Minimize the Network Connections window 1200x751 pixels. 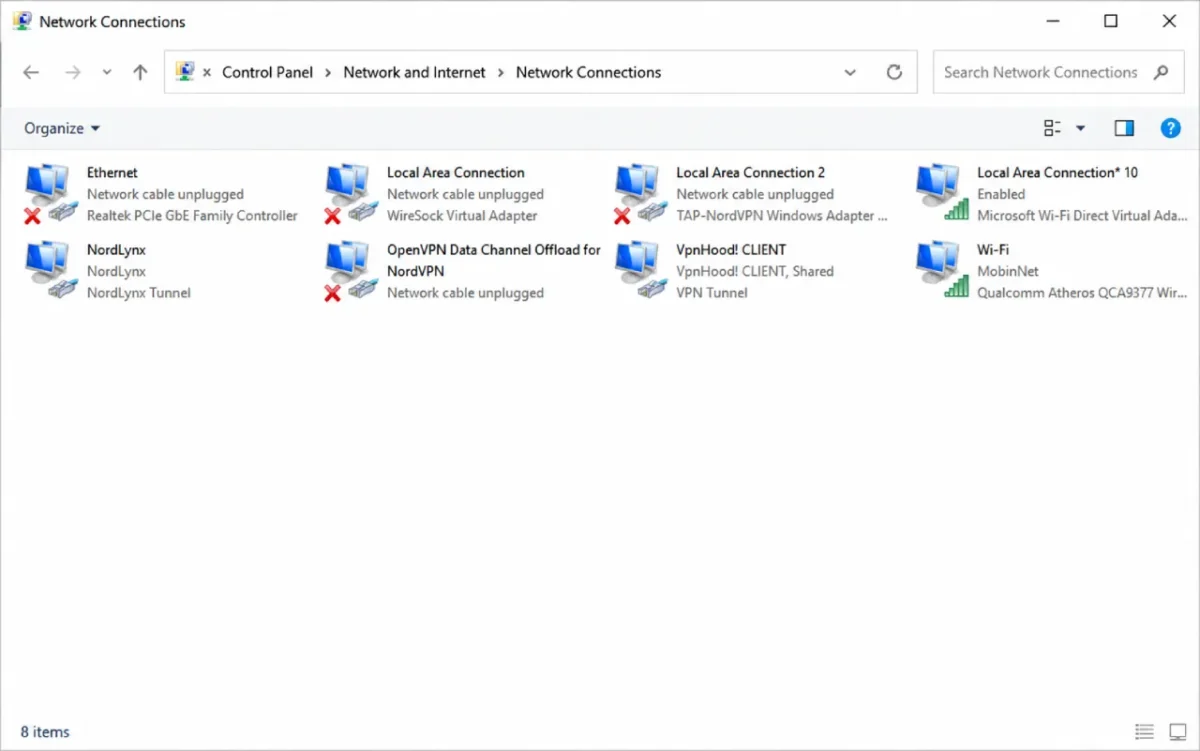(x=1052, y=21)
